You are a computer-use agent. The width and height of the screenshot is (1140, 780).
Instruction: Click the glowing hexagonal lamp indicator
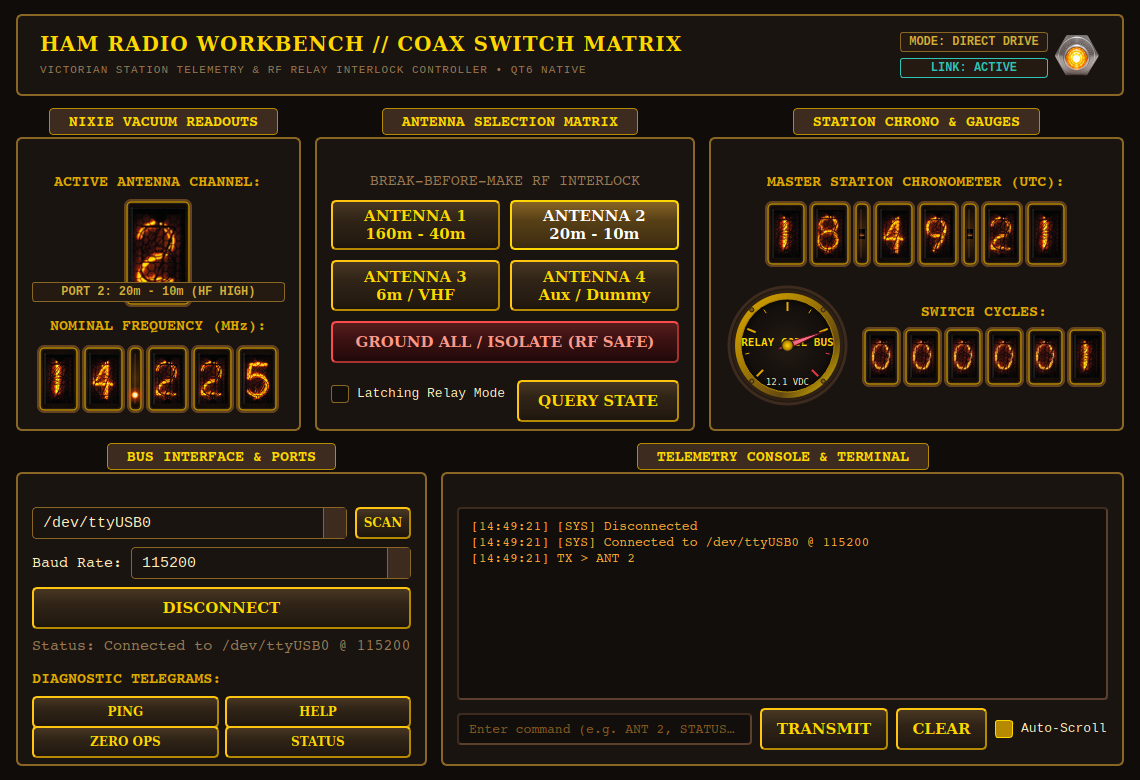pyautogui.click(x=1077, y=55)
